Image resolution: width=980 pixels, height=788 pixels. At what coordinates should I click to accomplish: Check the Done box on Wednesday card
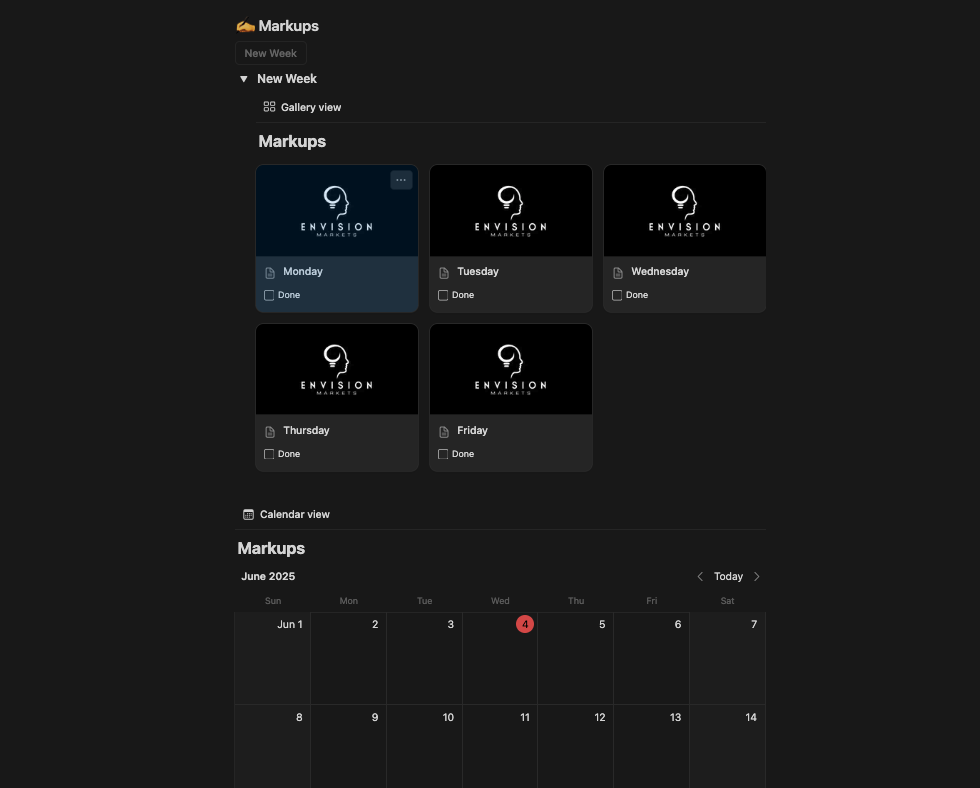coord(617,295)
